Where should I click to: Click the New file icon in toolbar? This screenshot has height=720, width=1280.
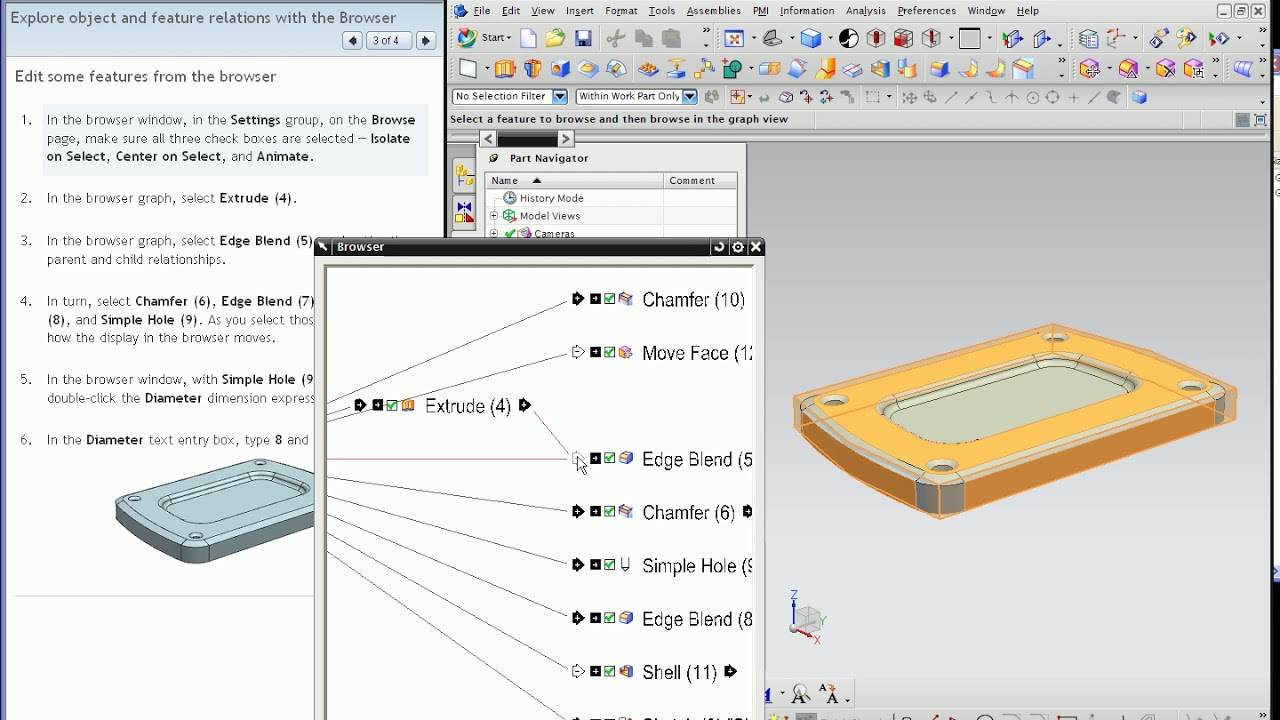point(528,39)
